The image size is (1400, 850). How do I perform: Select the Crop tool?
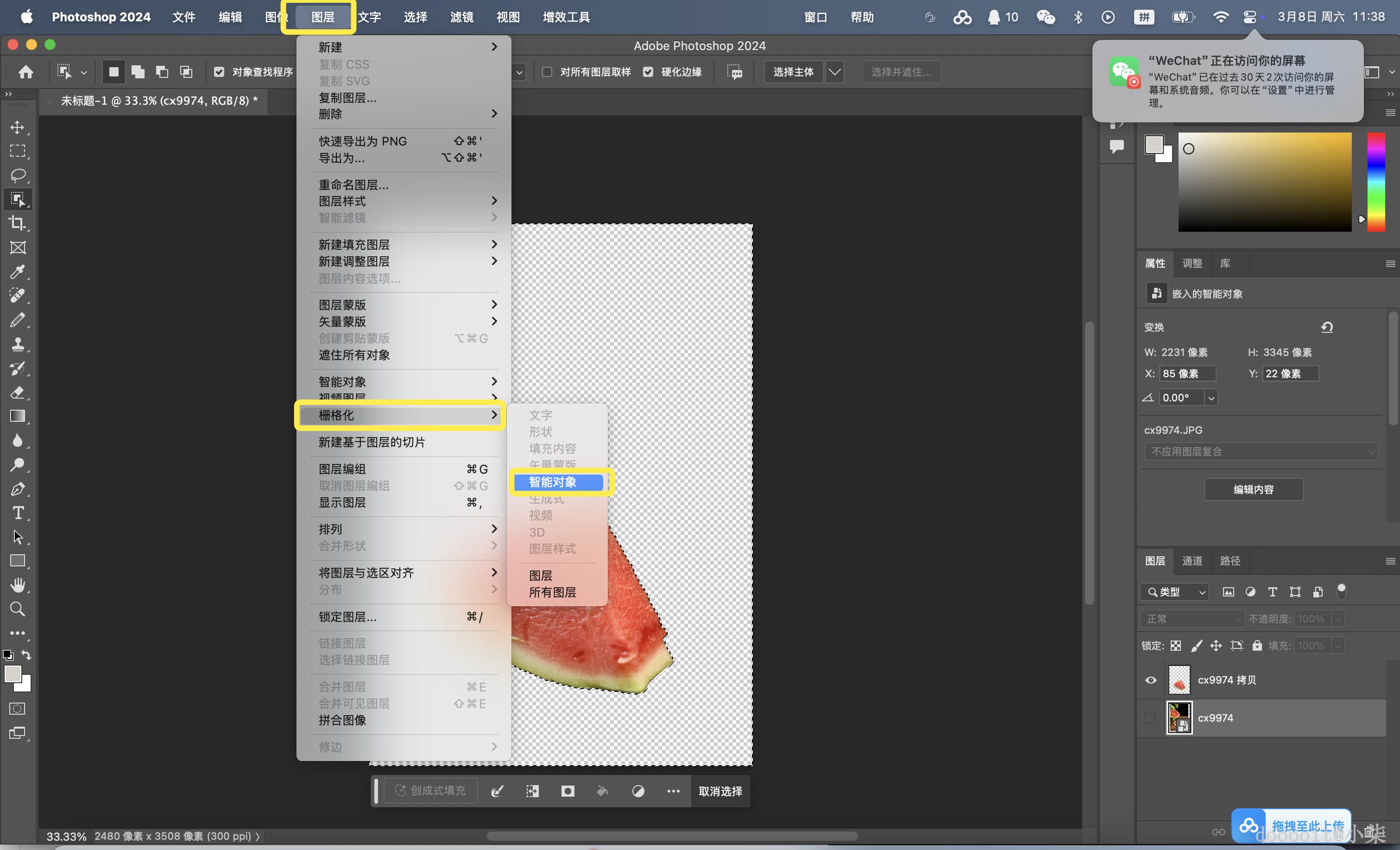[18, 223]
